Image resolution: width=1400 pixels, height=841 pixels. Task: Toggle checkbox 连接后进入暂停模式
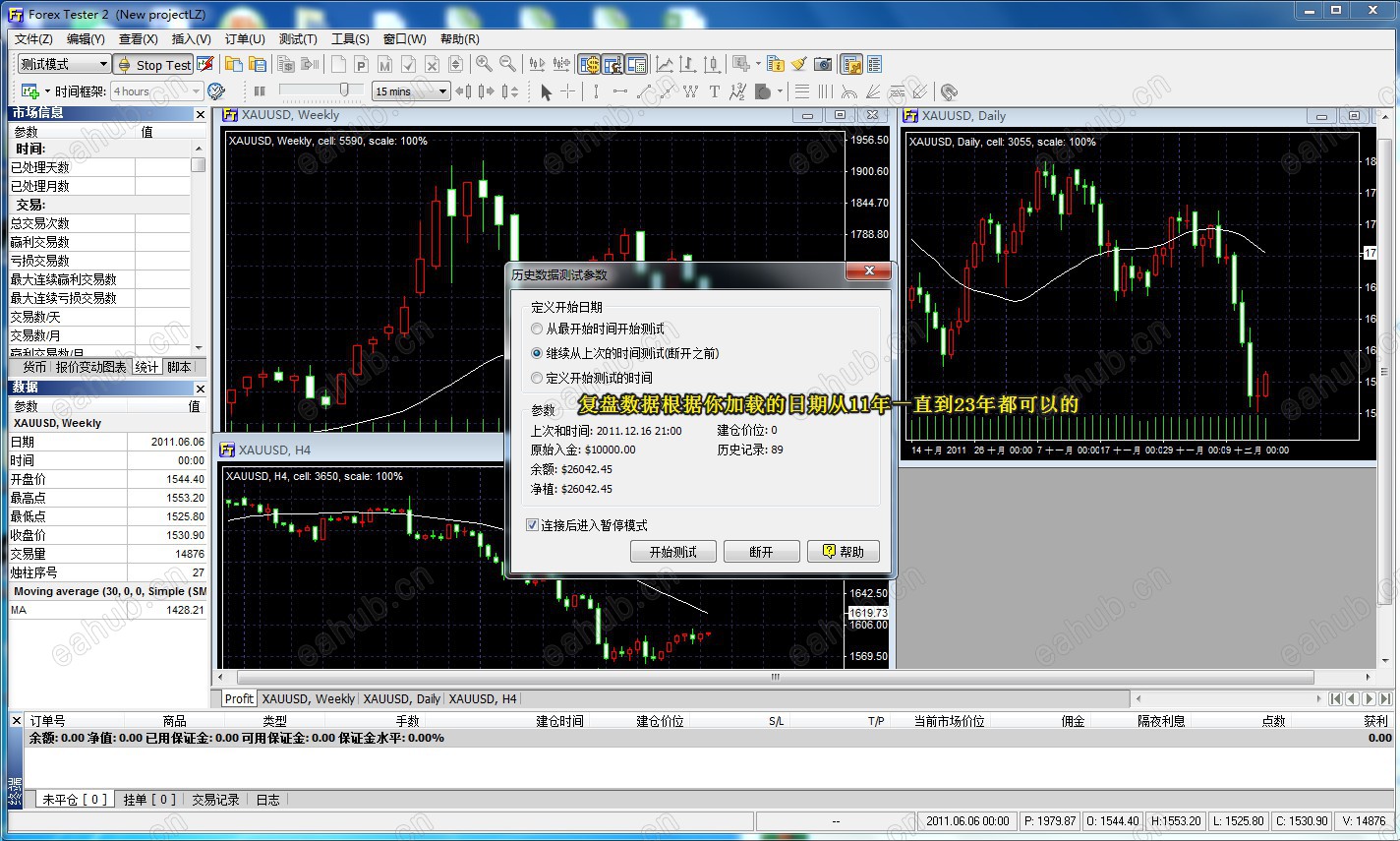click(533, 525)
